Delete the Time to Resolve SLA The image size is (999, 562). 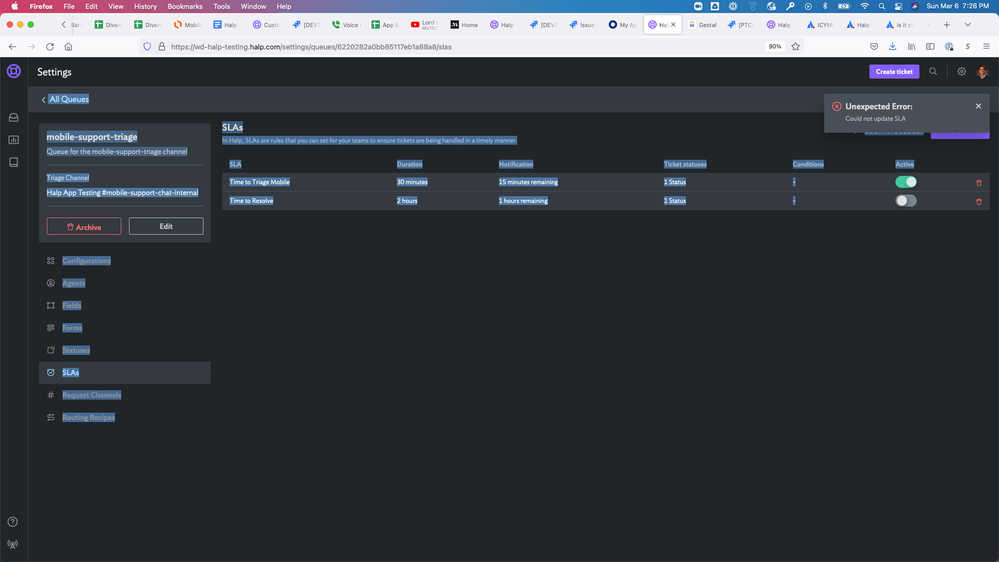point(979,201)
